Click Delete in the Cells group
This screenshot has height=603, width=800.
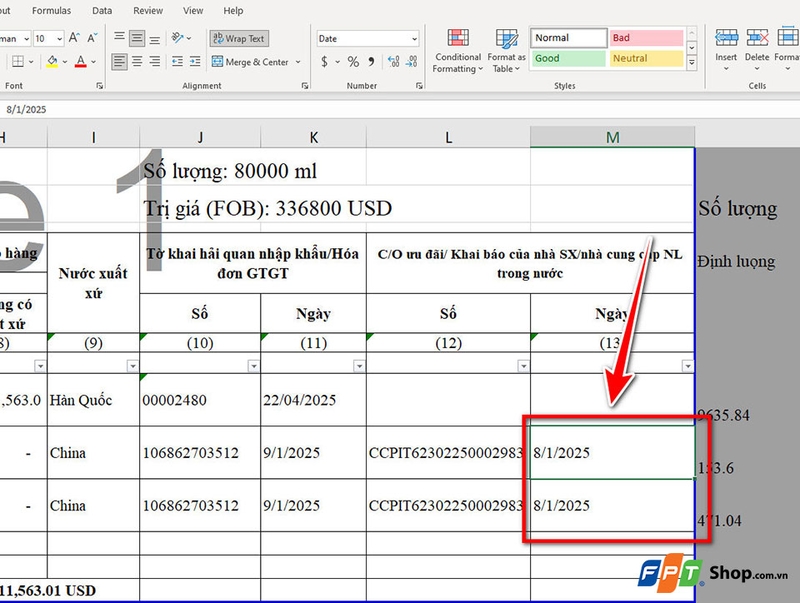pyautogui.click(x=757, y=45)
